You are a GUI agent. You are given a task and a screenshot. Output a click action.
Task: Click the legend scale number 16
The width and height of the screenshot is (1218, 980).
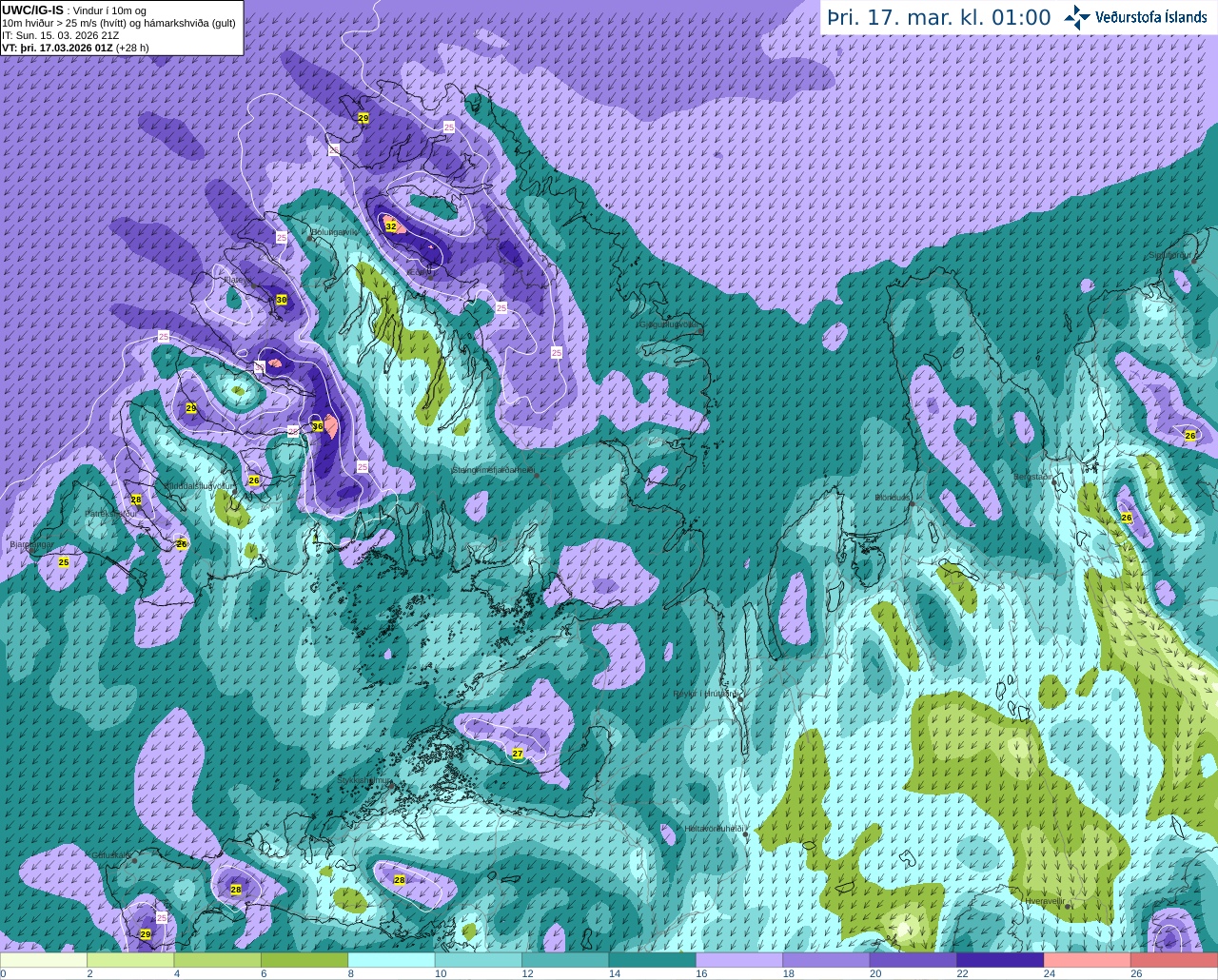tap(701, 973)
